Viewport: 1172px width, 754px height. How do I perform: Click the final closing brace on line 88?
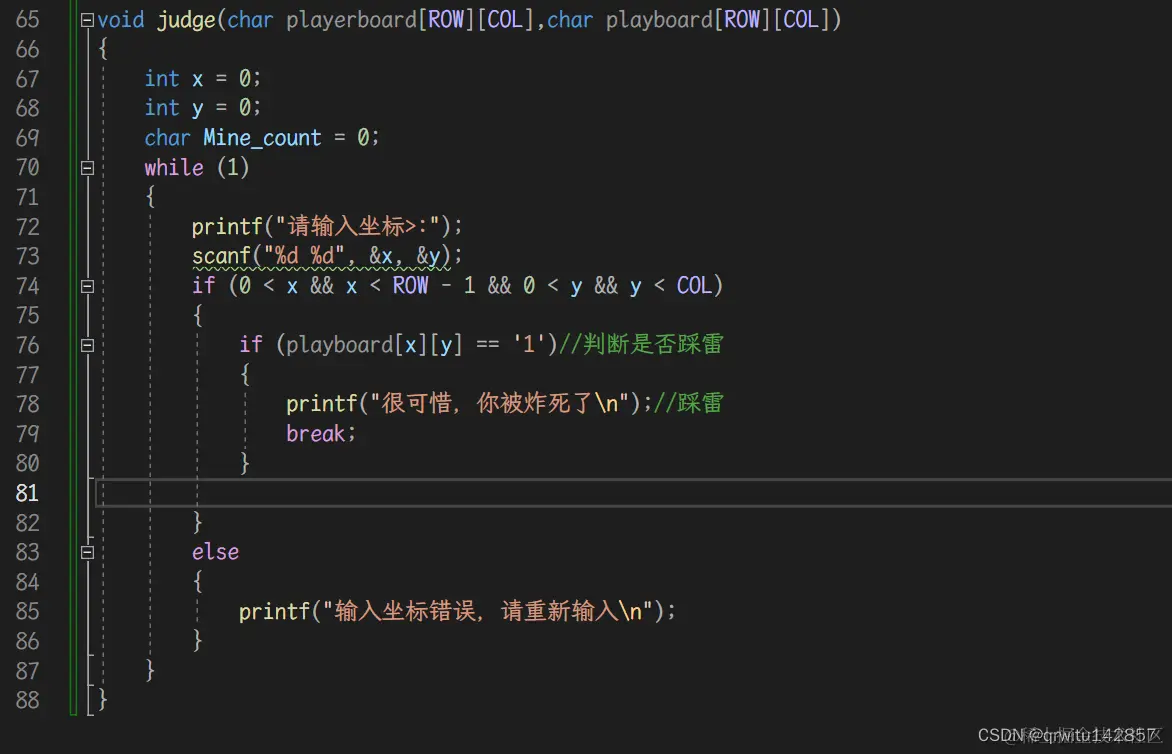pyautogui.click(x=103, y=700)
